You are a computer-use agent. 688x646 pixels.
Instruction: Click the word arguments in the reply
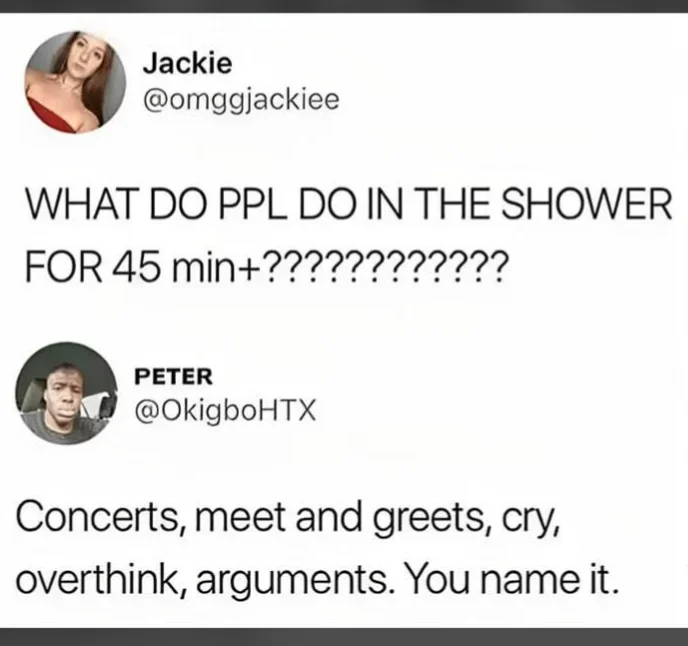(x=293, y=582)
